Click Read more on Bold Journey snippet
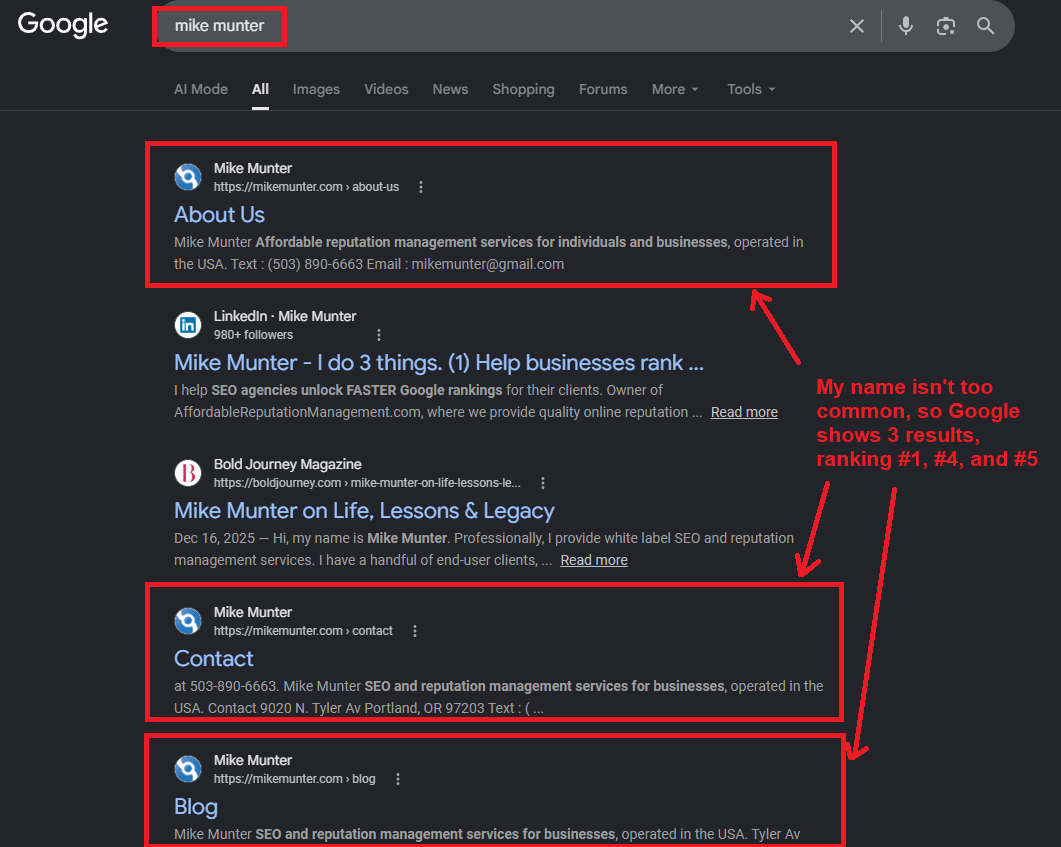 594,560
